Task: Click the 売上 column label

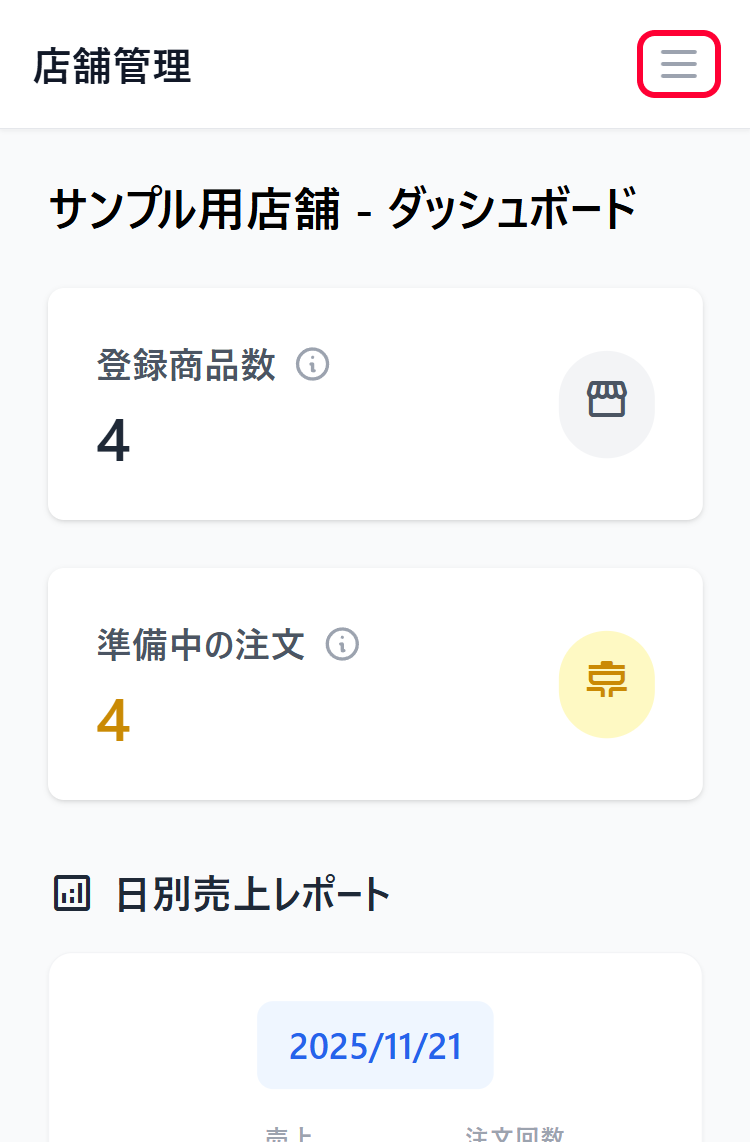Action: [x=289, y=1134]
